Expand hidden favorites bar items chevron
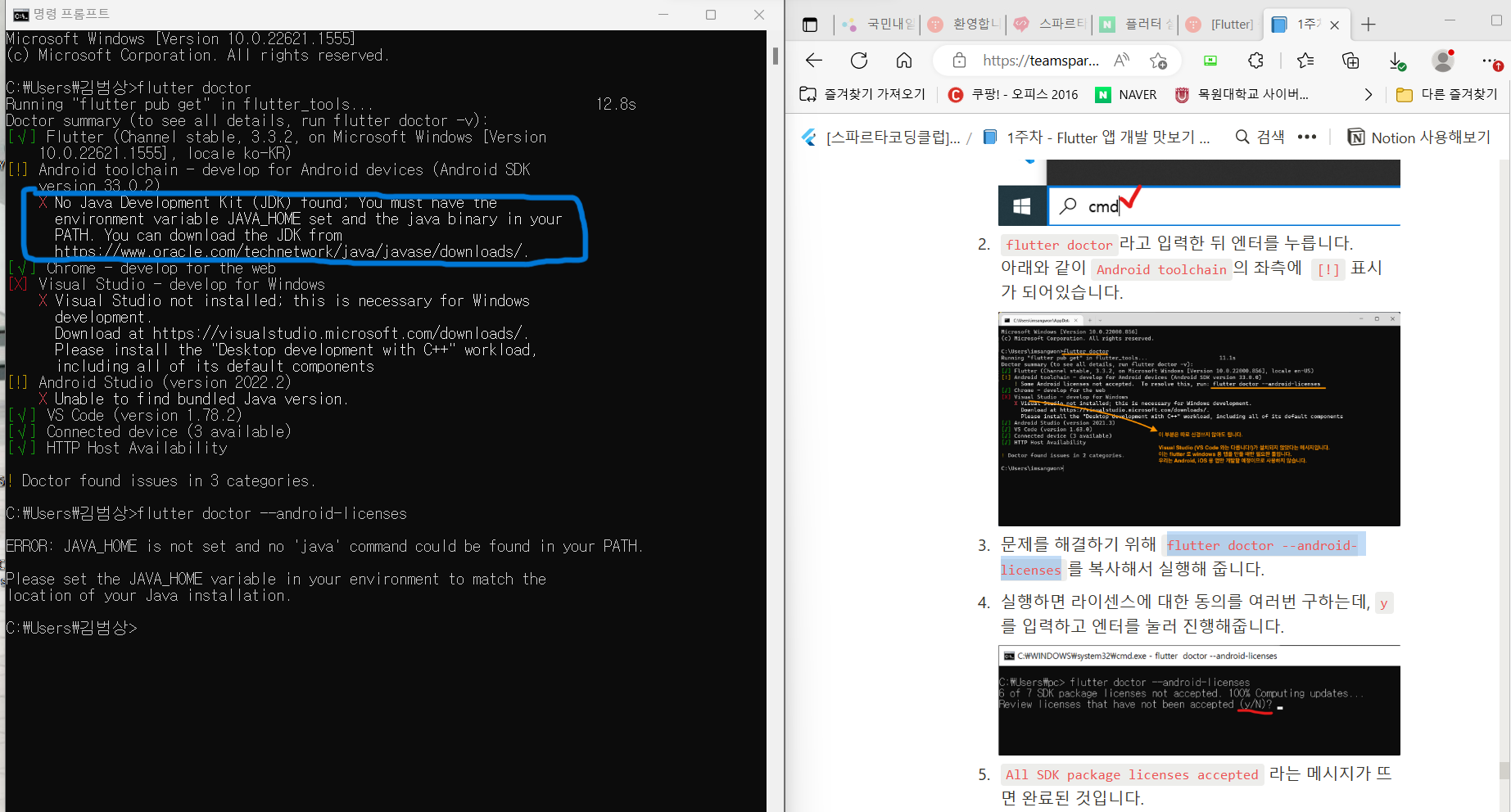 [1368, 94]
